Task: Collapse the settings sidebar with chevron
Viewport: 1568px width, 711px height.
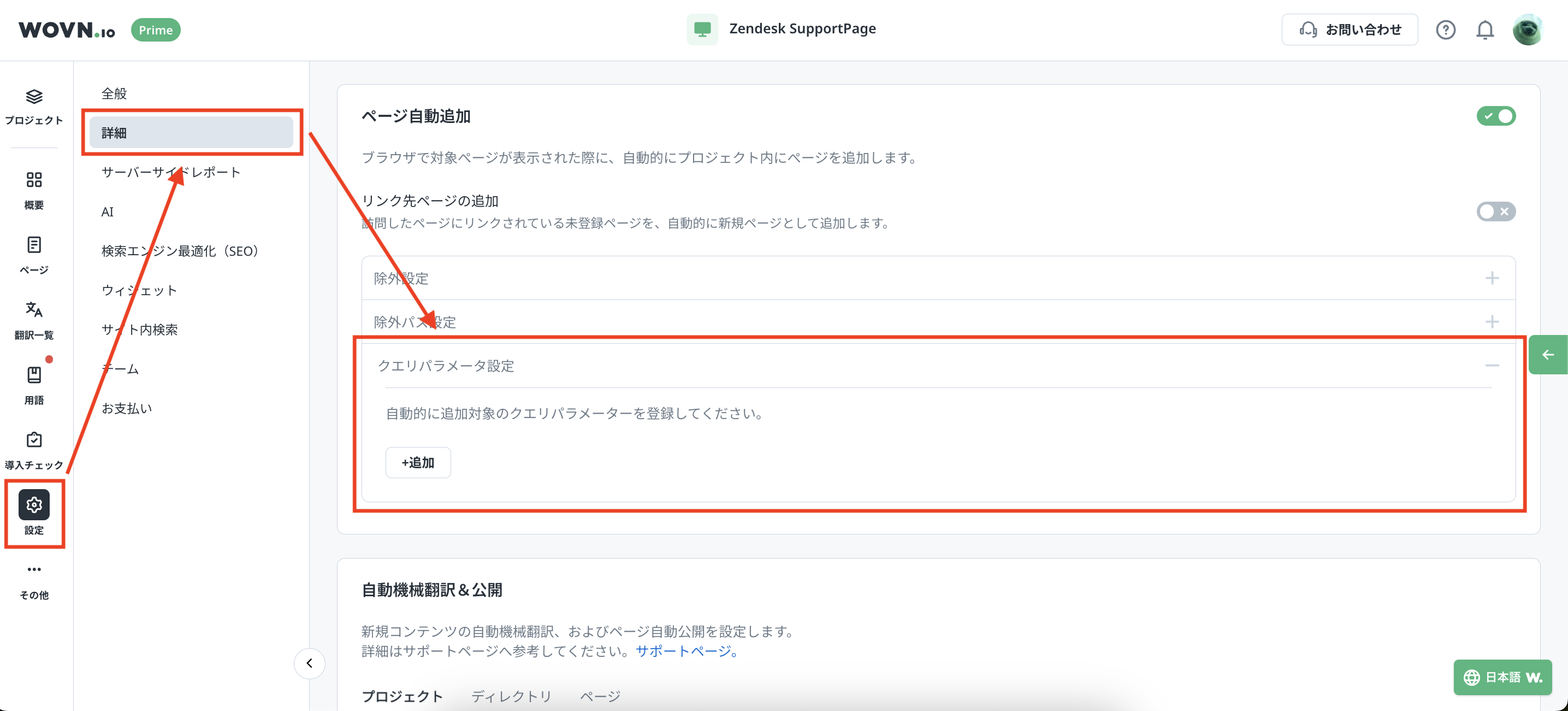Action: point(309,663)
